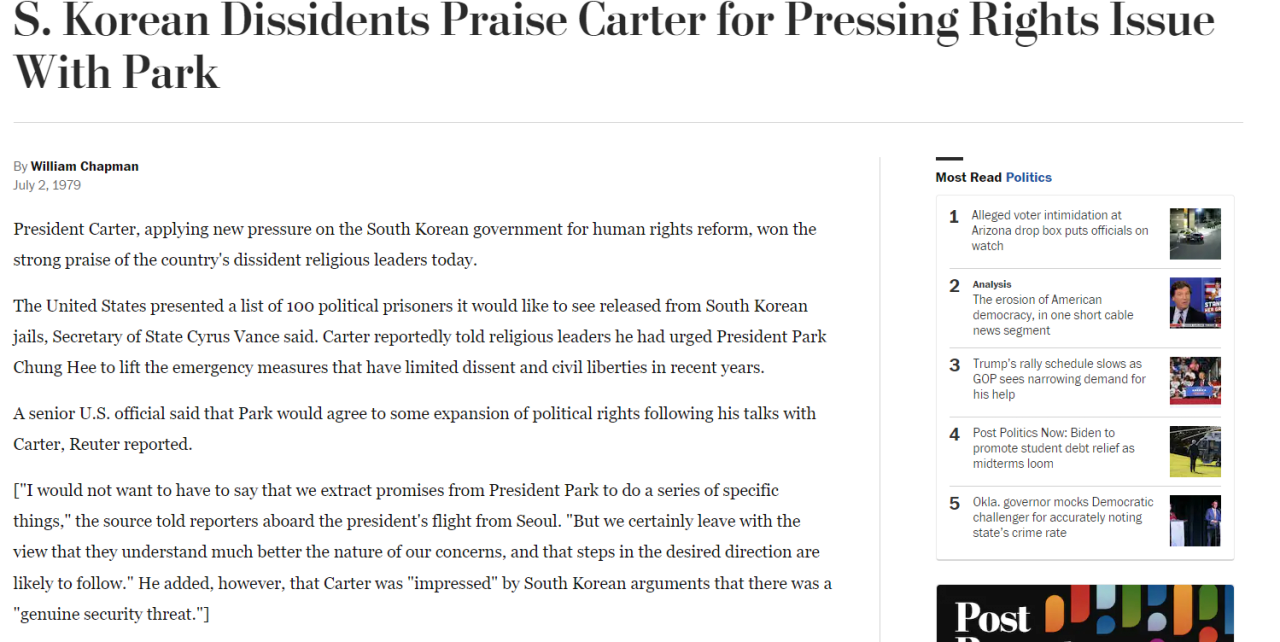Open the Okla. governor mocks challenger story
This screenshot has height=642, width=1280.
1062,517
